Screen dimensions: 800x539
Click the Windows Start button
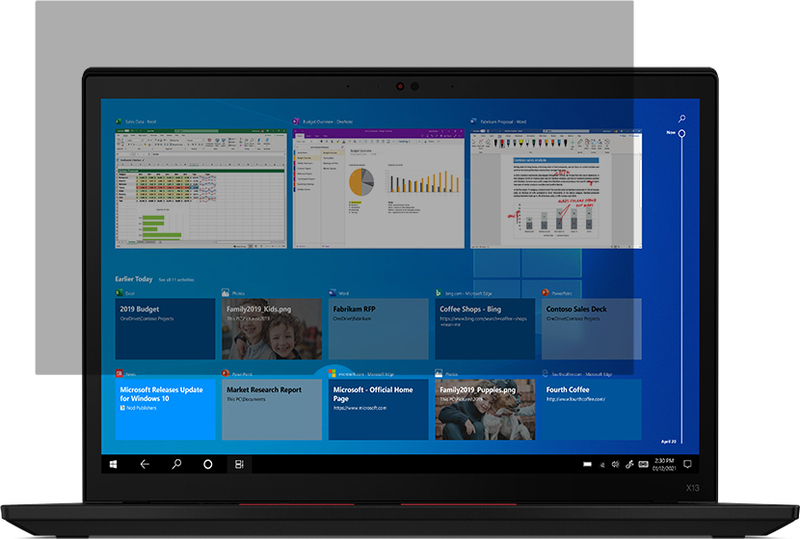click(x=114, y=464)
